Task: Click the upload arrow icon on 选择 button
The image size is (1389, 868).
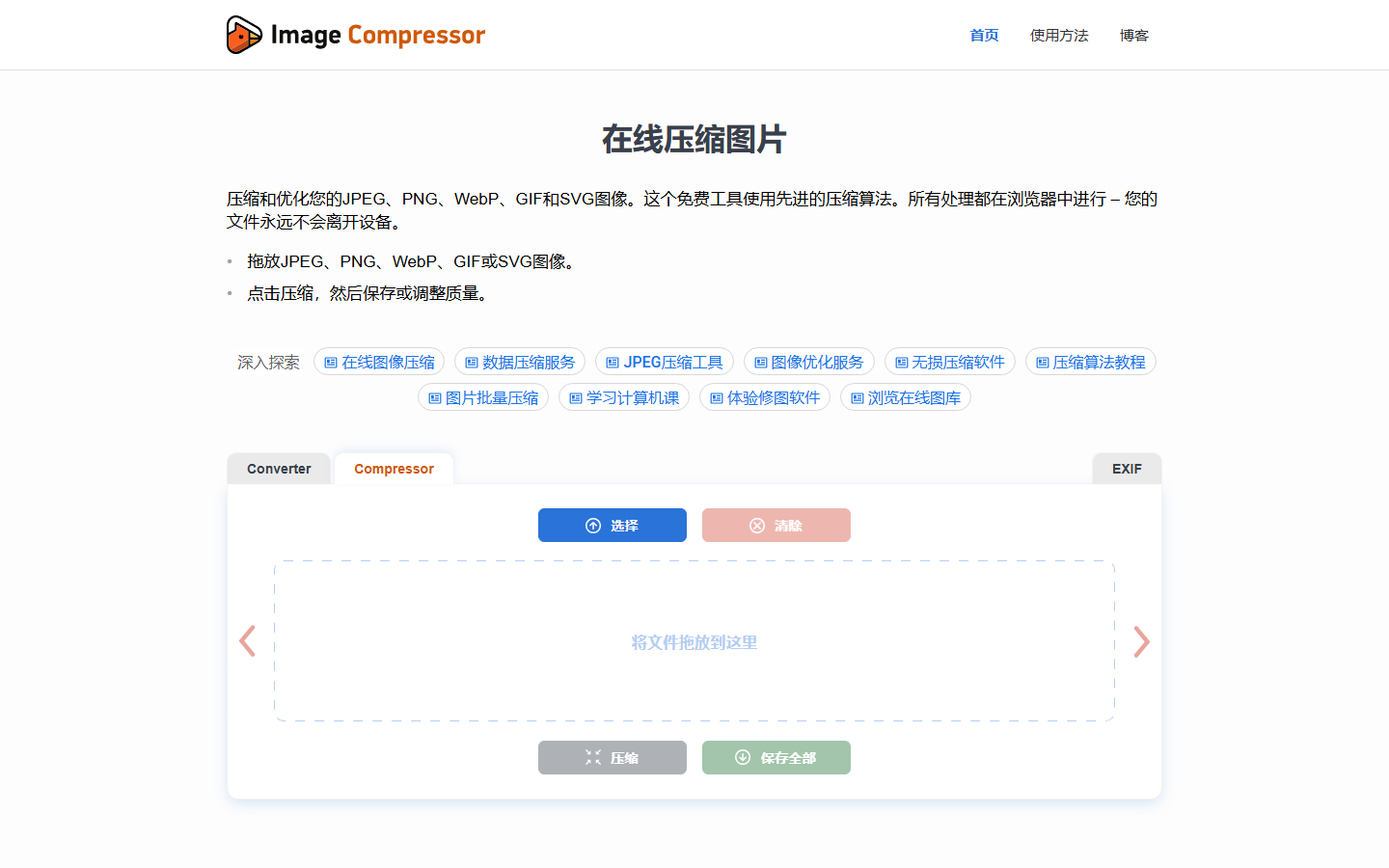Action: click(x=593, y=526)
